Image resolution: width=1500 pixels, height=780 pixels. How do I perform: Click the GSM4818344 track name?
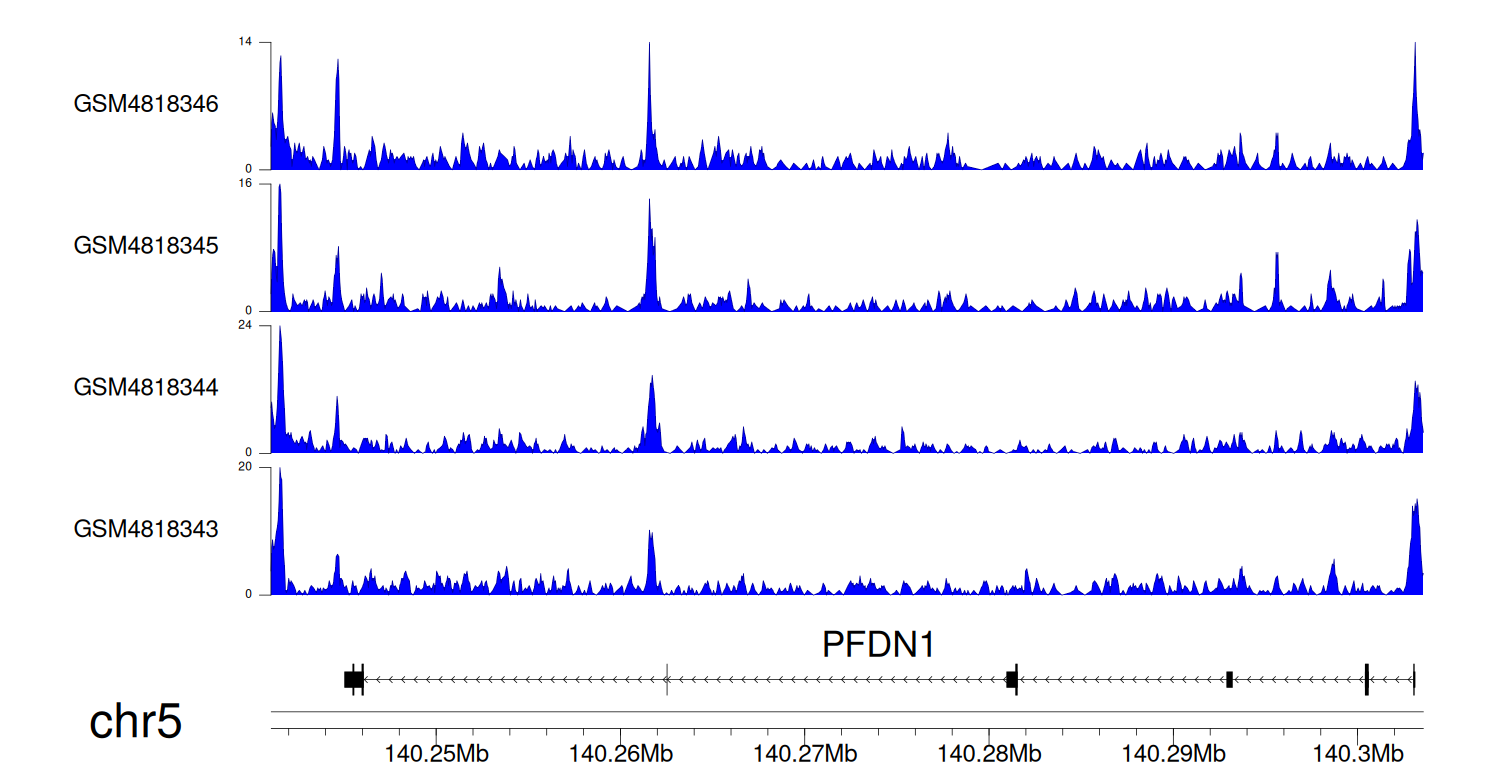click(x=146, y=387)
